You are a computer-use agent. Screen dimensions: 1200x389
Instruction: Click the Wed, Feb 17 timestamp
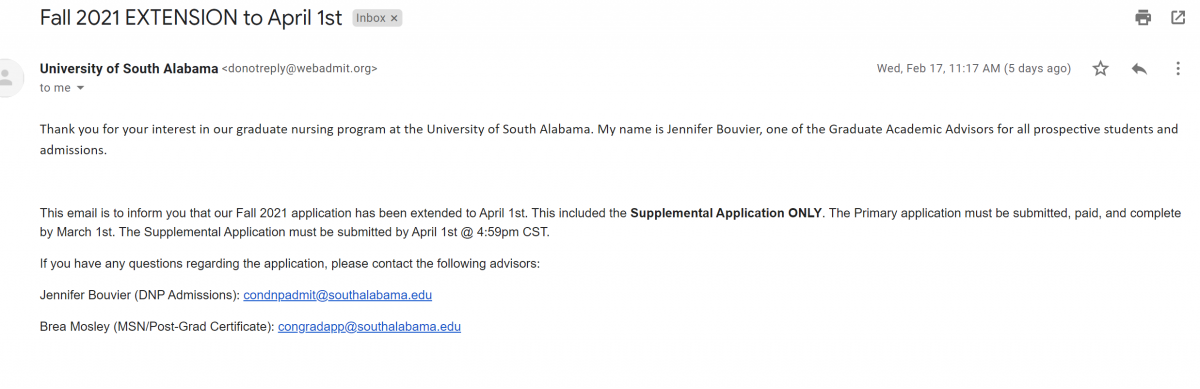[x=974, y=69]
